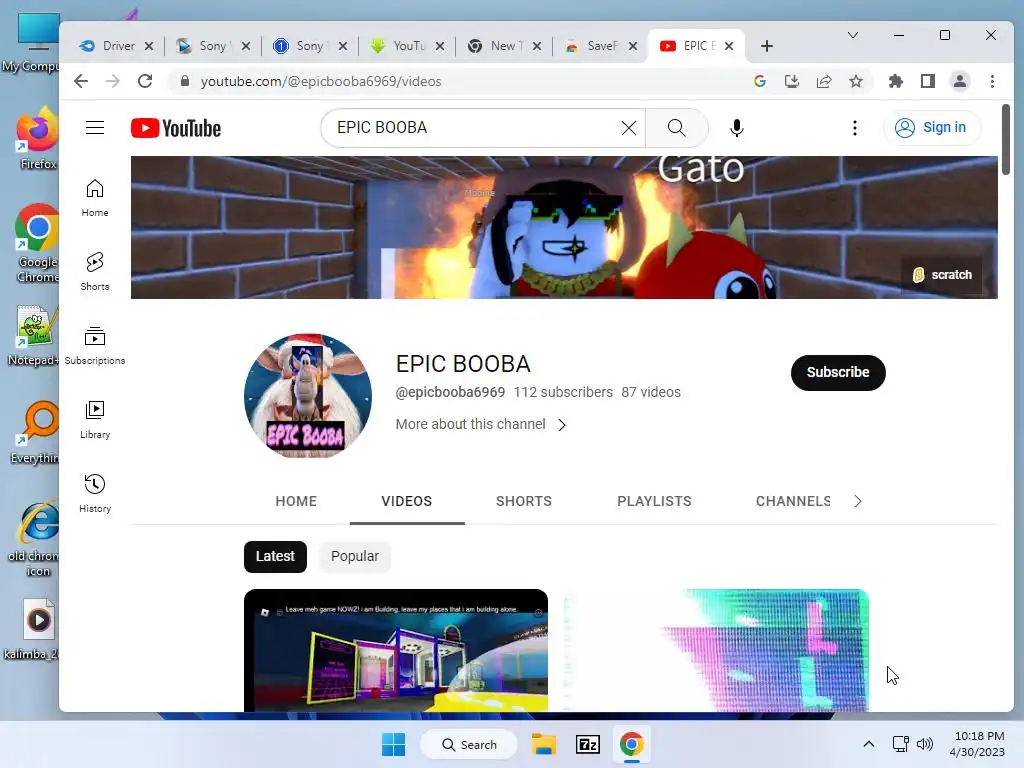1024x768 pixels.
Task: Expand More about this channel
Action: coord(481,424)
